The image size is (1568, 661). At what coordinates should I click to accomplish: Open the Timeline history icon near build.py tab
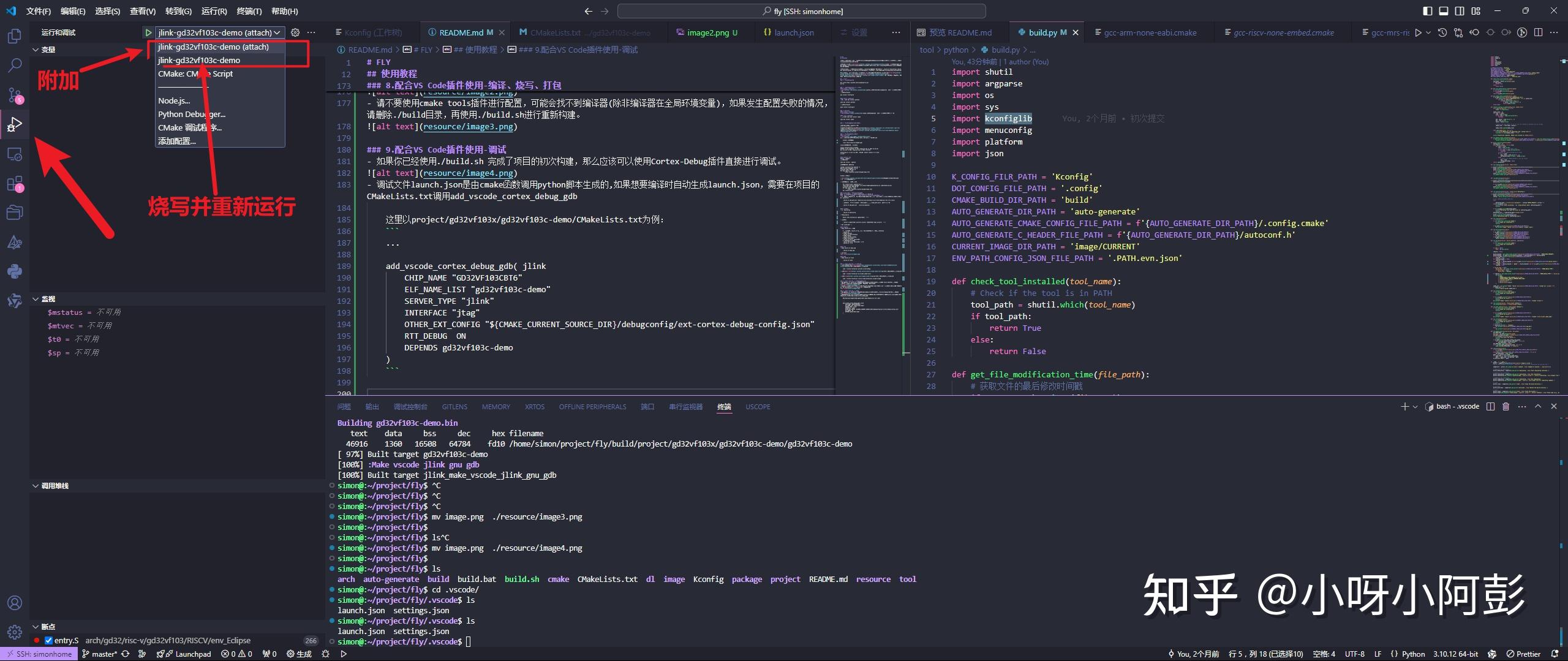[x=1443, y=32]
